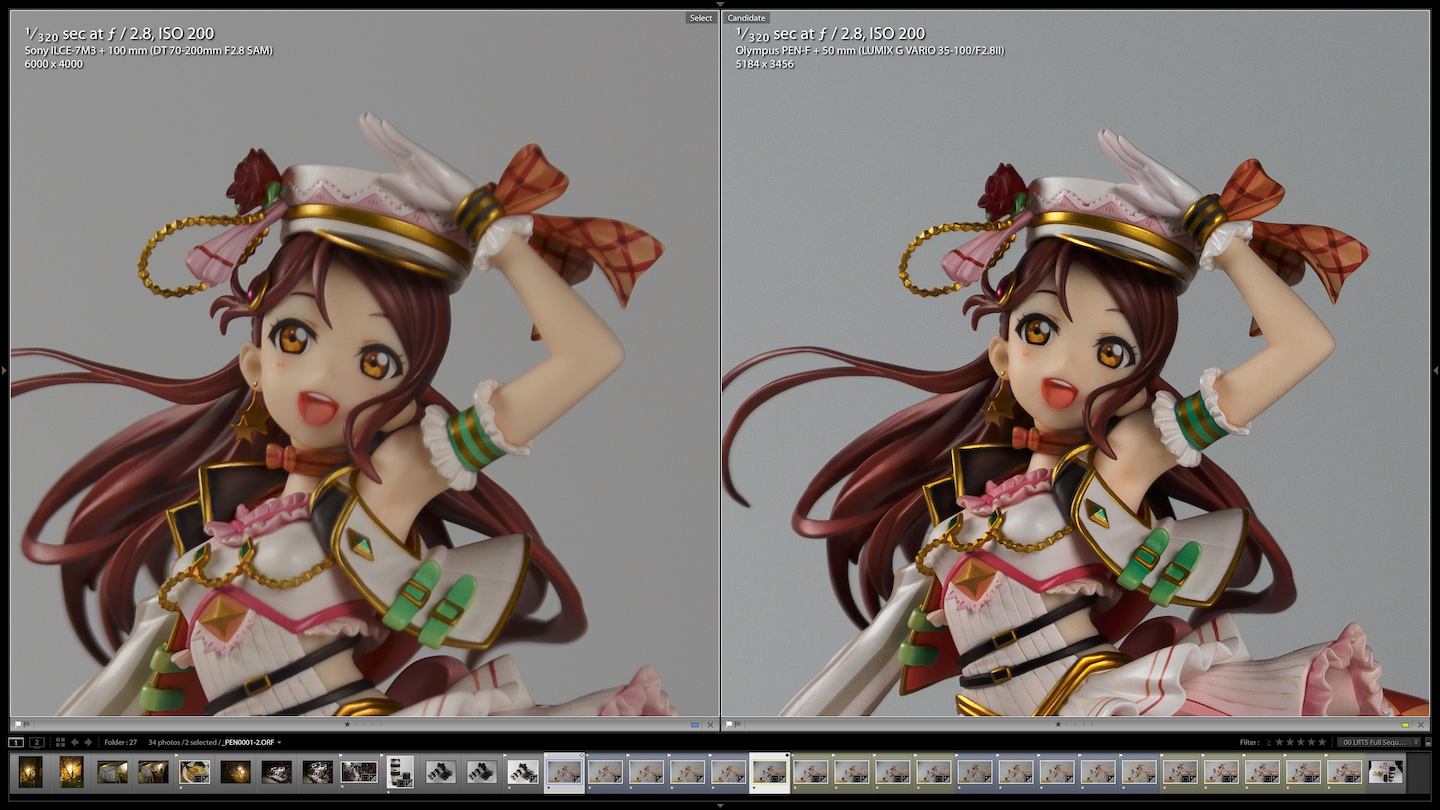
Task: Open the 00 LRT5 Full Sequ... filter preset dropdown
Action: pos(1380,742)
